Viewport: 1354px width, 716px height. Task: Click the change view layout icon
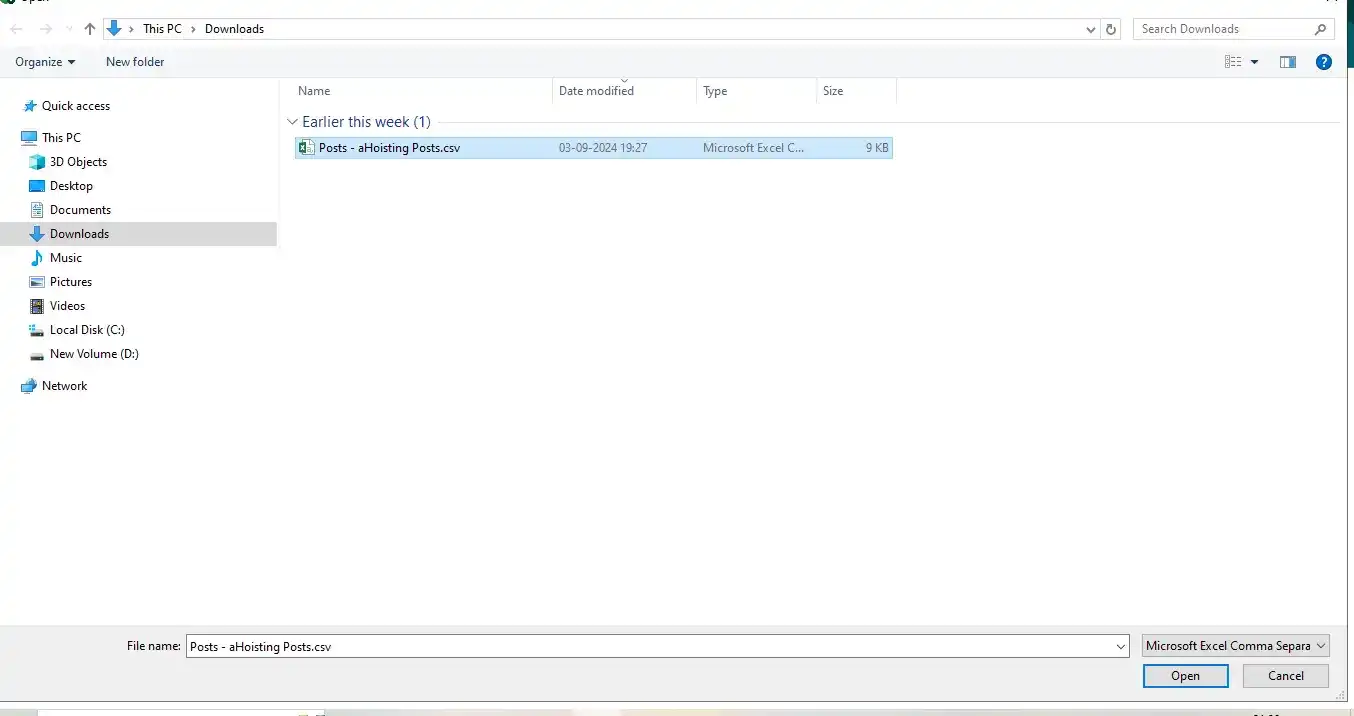pos(1233,62)
